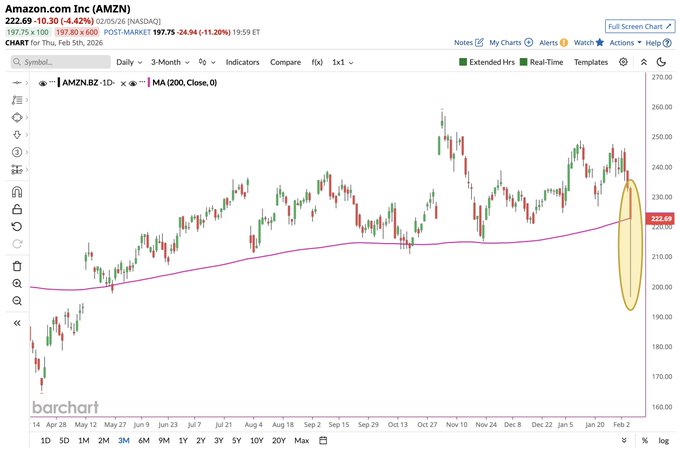Switch to dark mode moon icon
Viewport: 680px width, 453px height.
coord(661,62)
